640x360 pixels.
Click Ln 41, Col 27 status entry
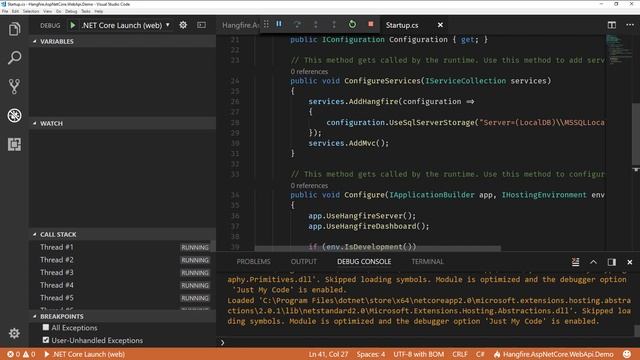tap(329, 354)
